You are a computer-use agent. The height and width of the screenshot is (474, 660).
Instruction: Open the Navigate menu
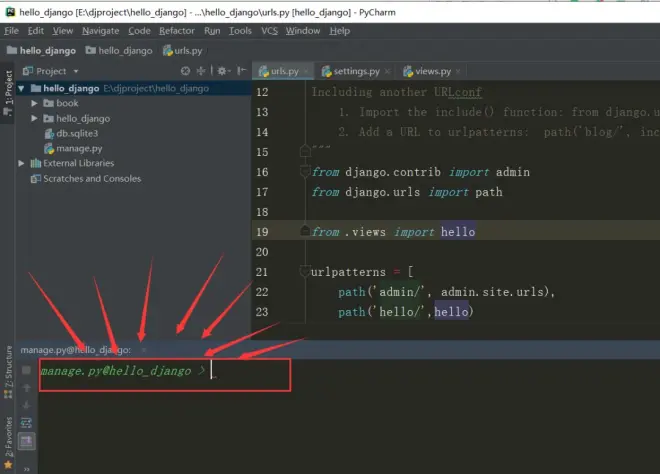coord(101,31)
